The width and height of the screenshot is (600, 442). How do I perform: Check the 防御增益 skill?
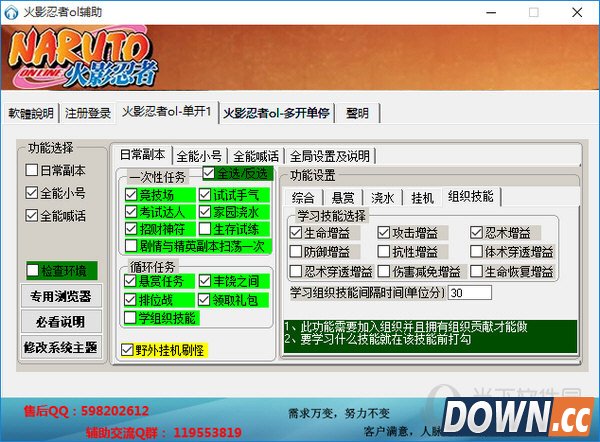[296, 251]
